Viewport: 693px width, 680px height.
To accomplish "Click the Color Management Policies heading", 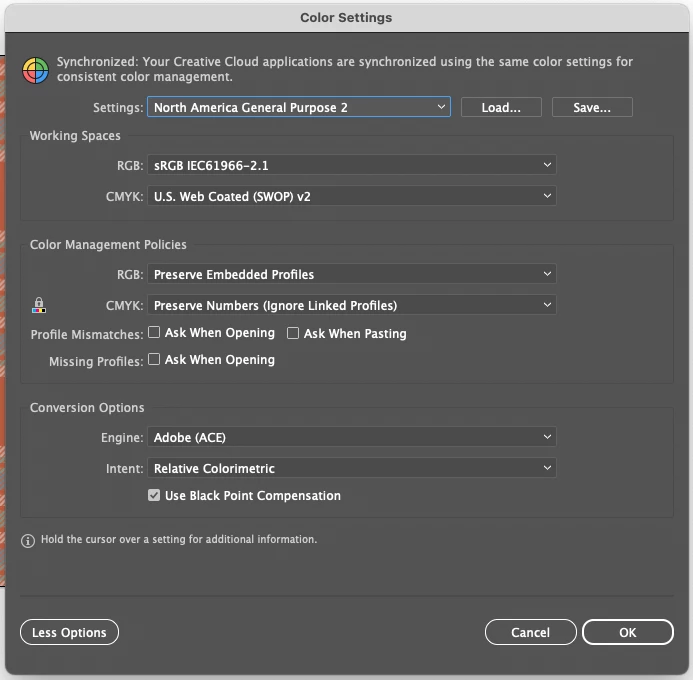I will 108,244.
